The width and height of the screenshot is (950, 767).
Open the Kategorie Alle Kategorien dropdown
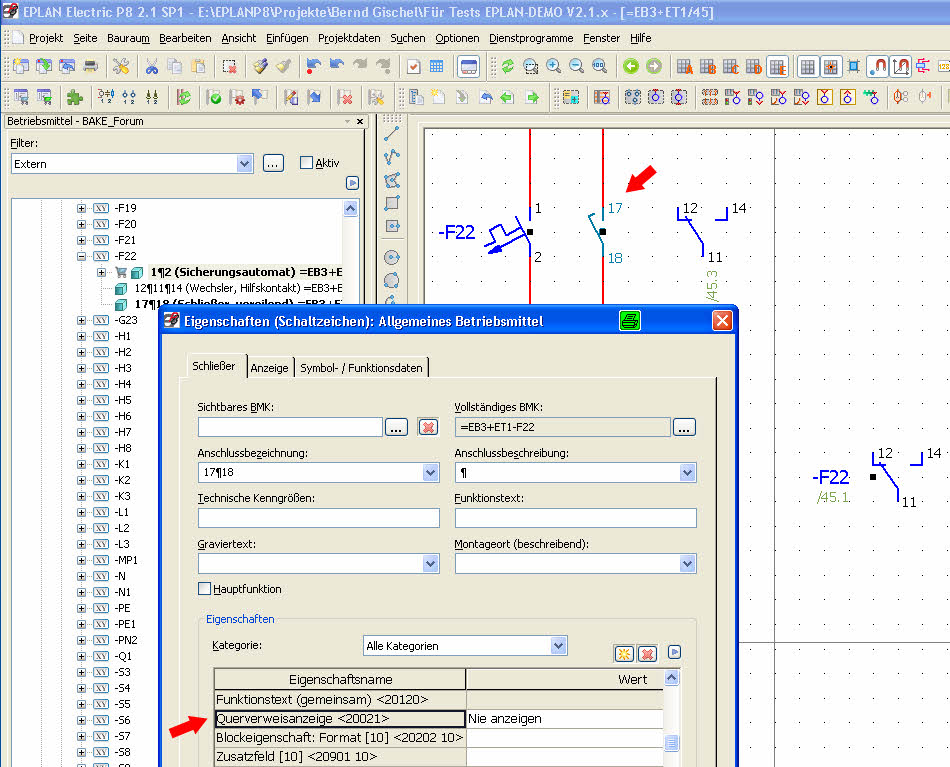pos(559,646)
